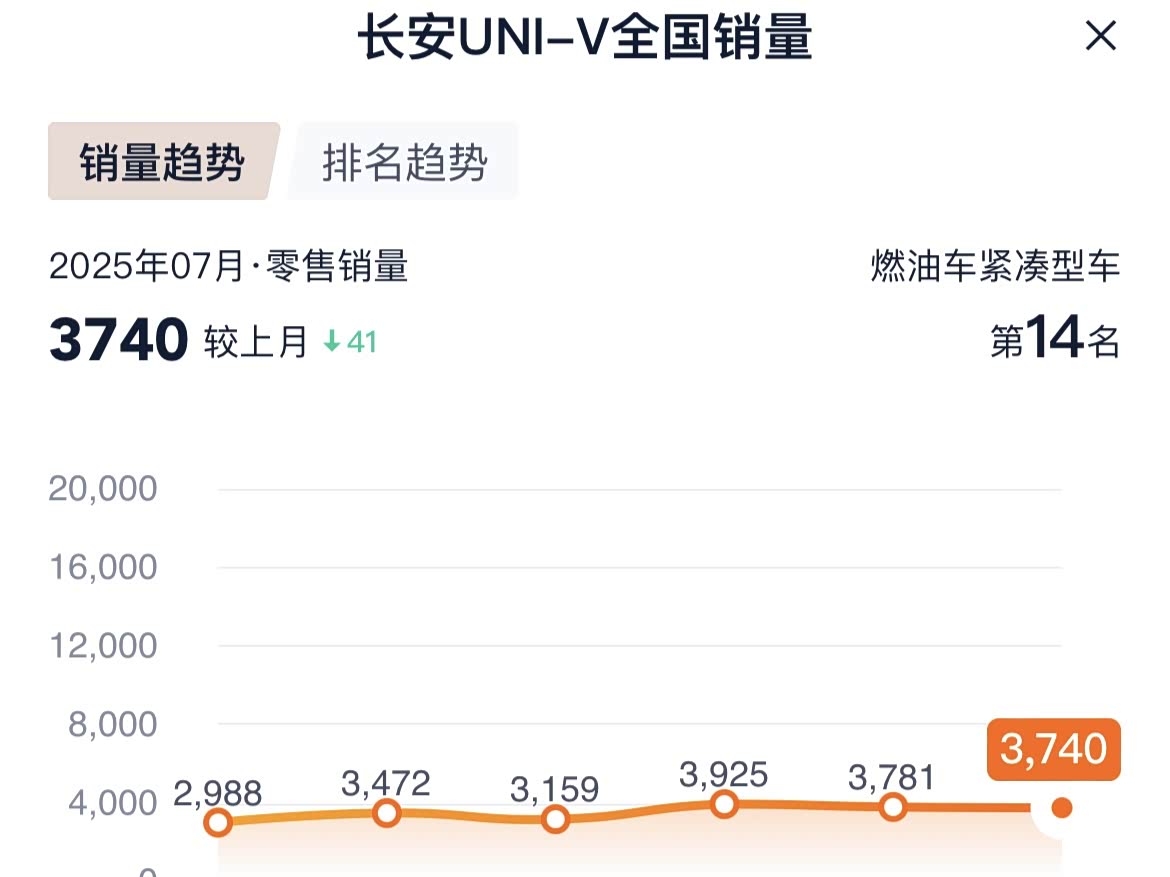Click the 3,159 chart point circle
The width and height of the screenshot is (1170, 877).
pos(556,820)
